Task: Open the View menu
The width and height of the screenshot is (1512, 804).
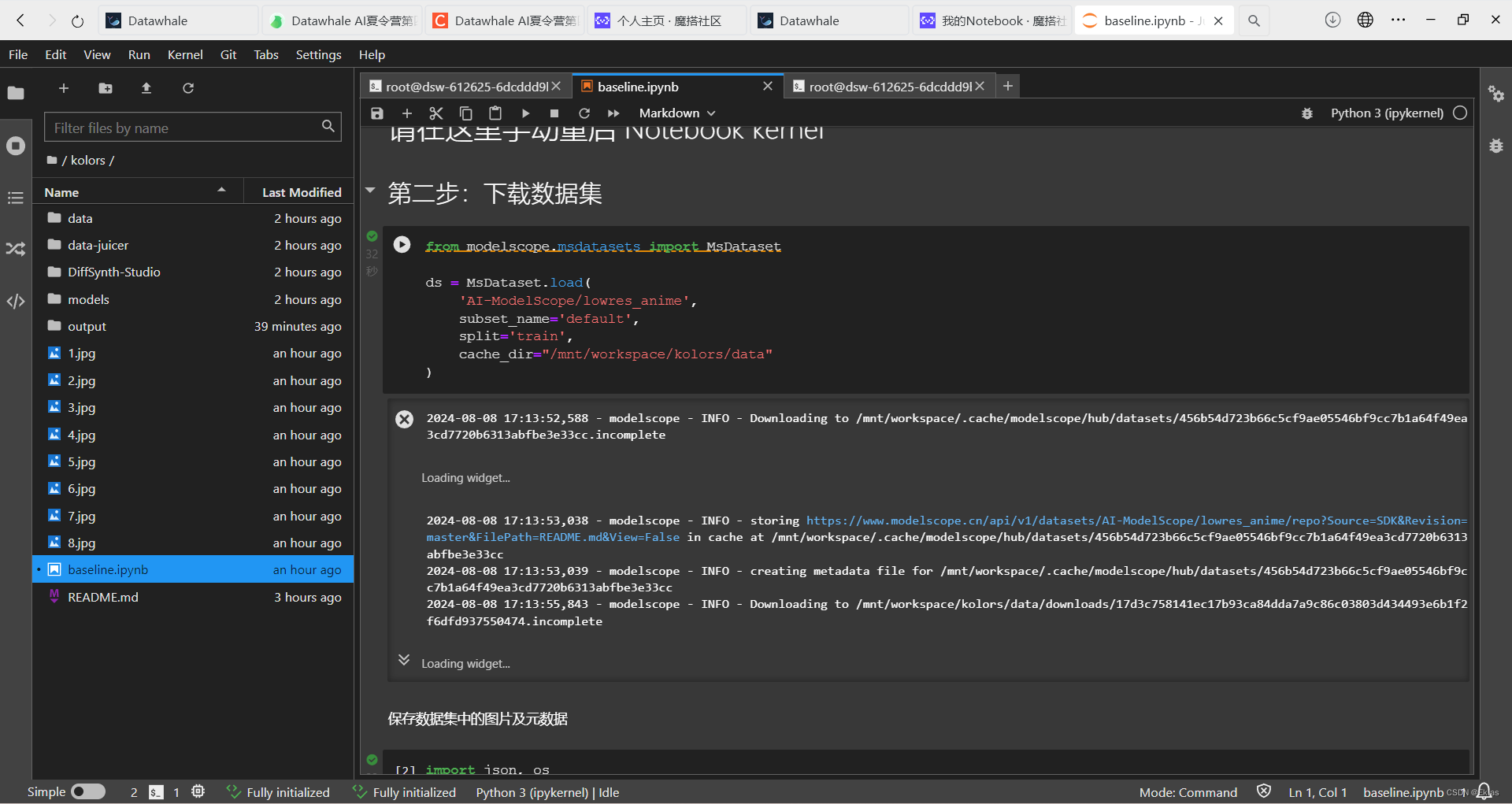Action: (x=97, y=55)
